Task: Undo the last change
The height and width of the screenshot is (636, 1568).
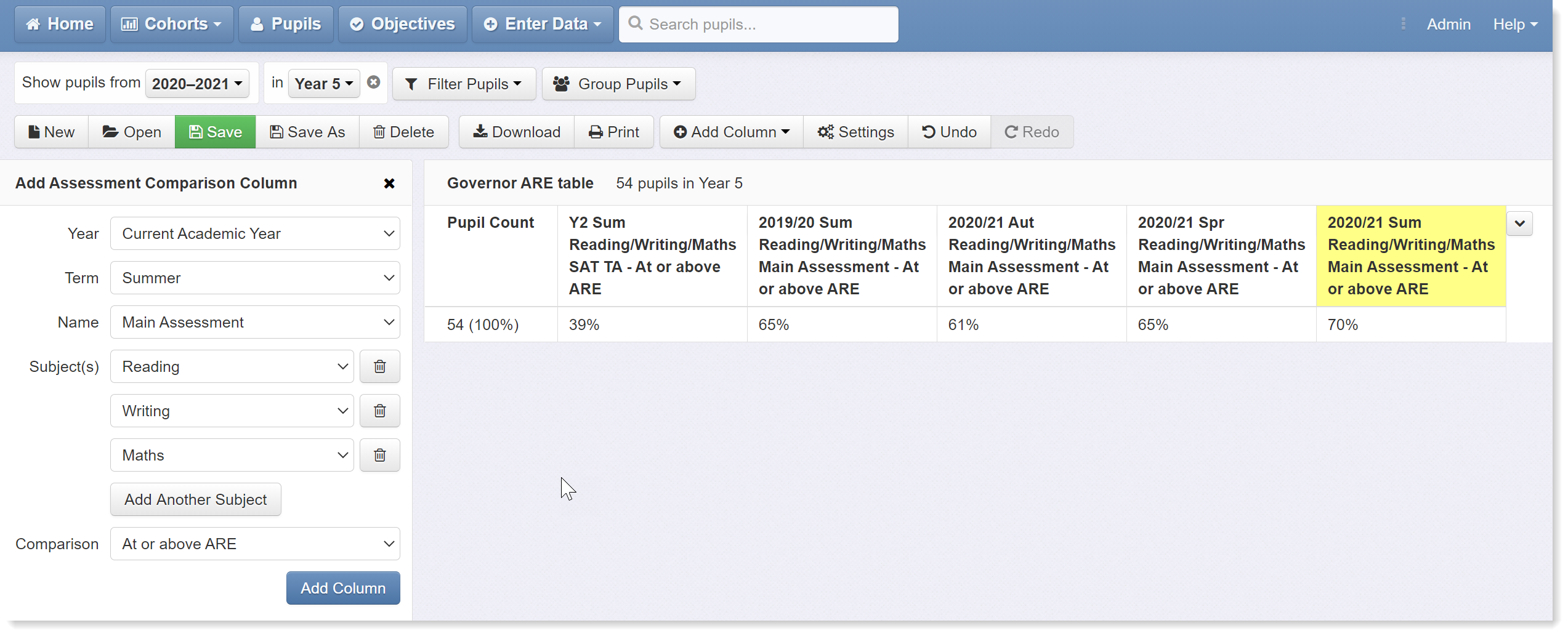Action: [x=950, y=132]
